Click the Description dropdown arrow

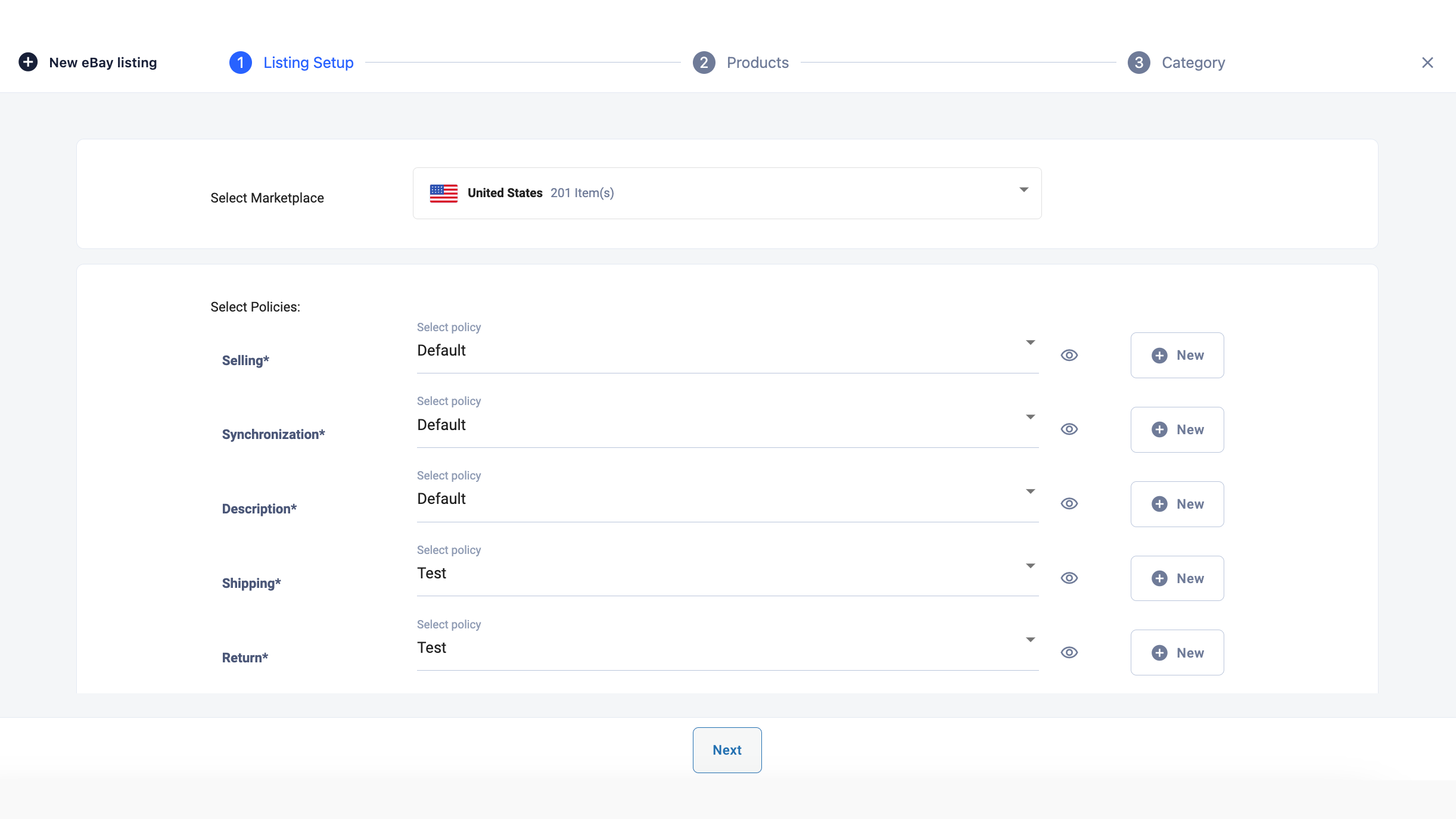1031,491
